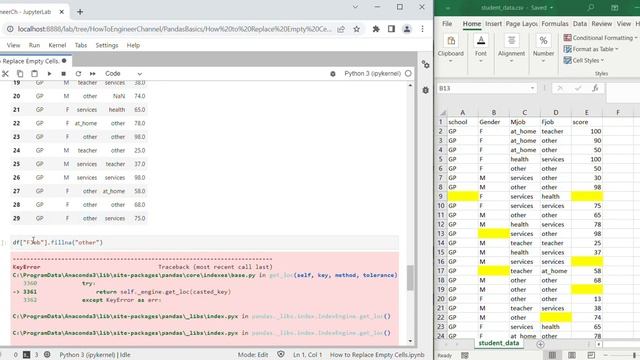Open the cell type Code dropdown
640x360 pixels.
pyautogui.click(x=123, y=74)
